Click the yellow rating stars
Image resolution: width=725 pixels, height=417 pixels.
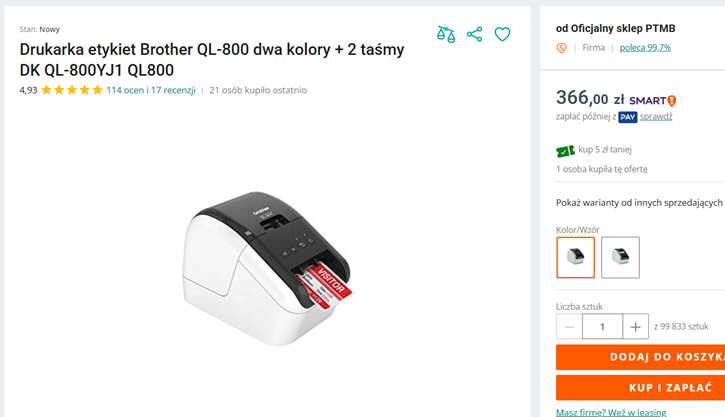pos(71,90)
